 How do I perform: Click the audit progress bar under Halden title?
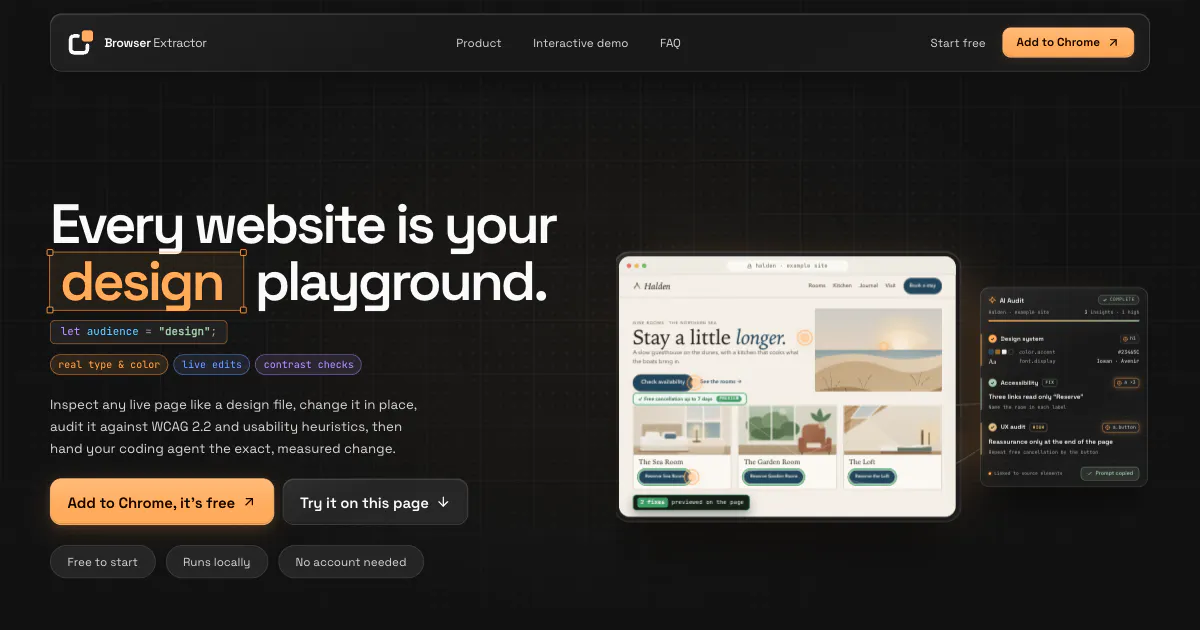(x=1064, y=321)
